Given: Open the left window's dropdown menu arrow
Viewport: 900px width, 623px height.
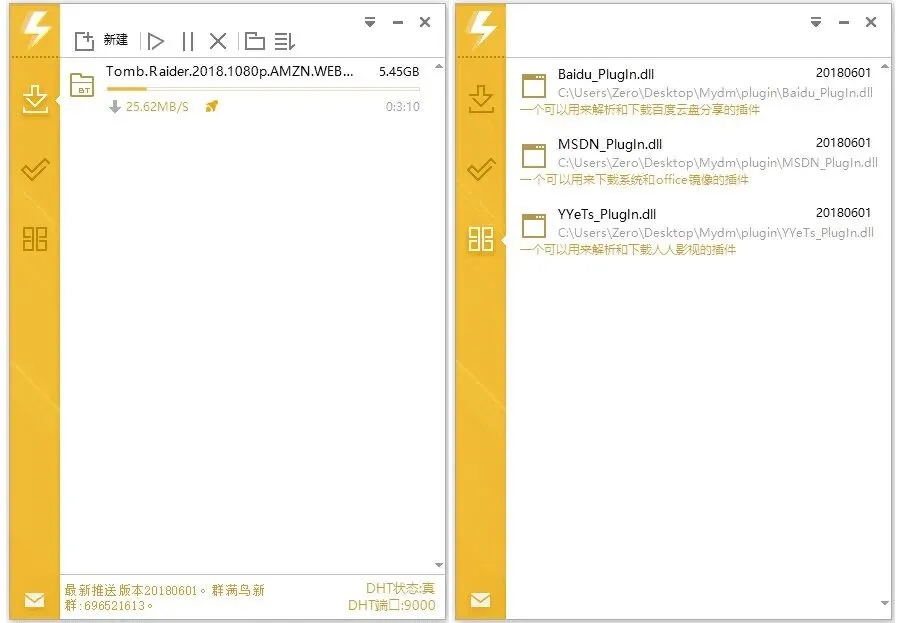Looking at the screenshot, I should pos(370,22).
